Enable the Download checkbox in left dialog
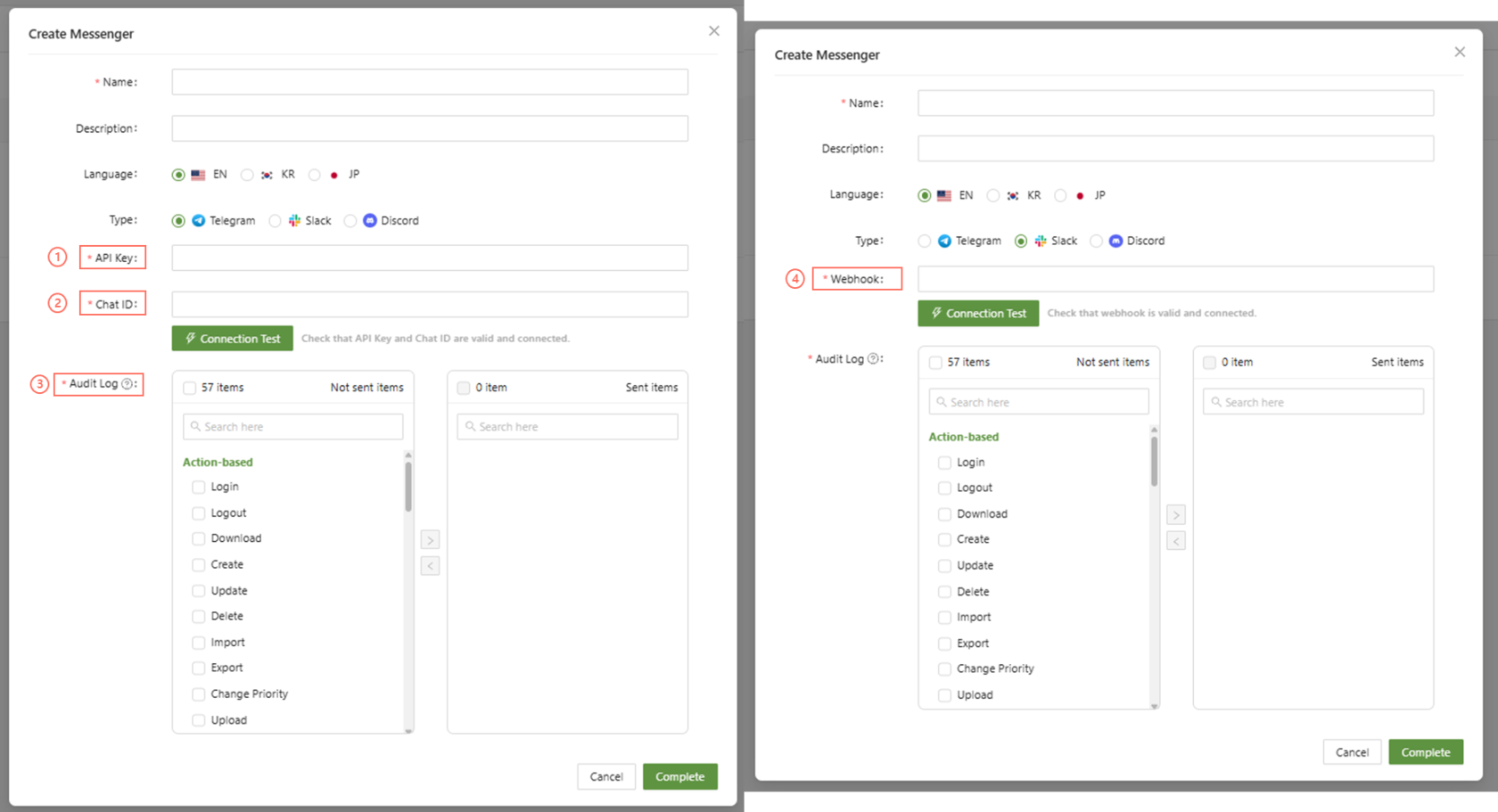 199,539
